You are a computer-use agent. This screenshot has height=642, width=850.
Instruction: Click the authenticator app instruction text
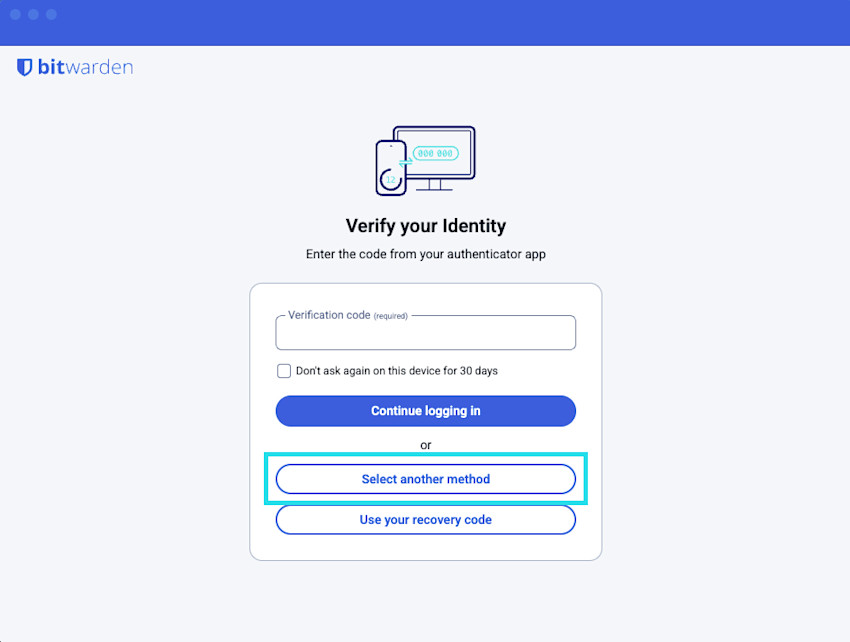point(425,255)
